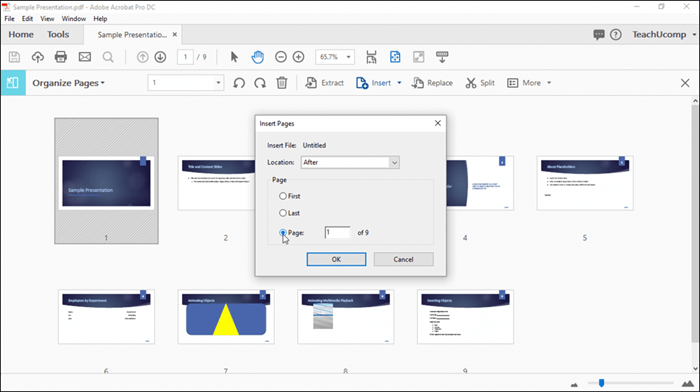Select page 9 Inserting Objects thumbnail

point(465,317)
